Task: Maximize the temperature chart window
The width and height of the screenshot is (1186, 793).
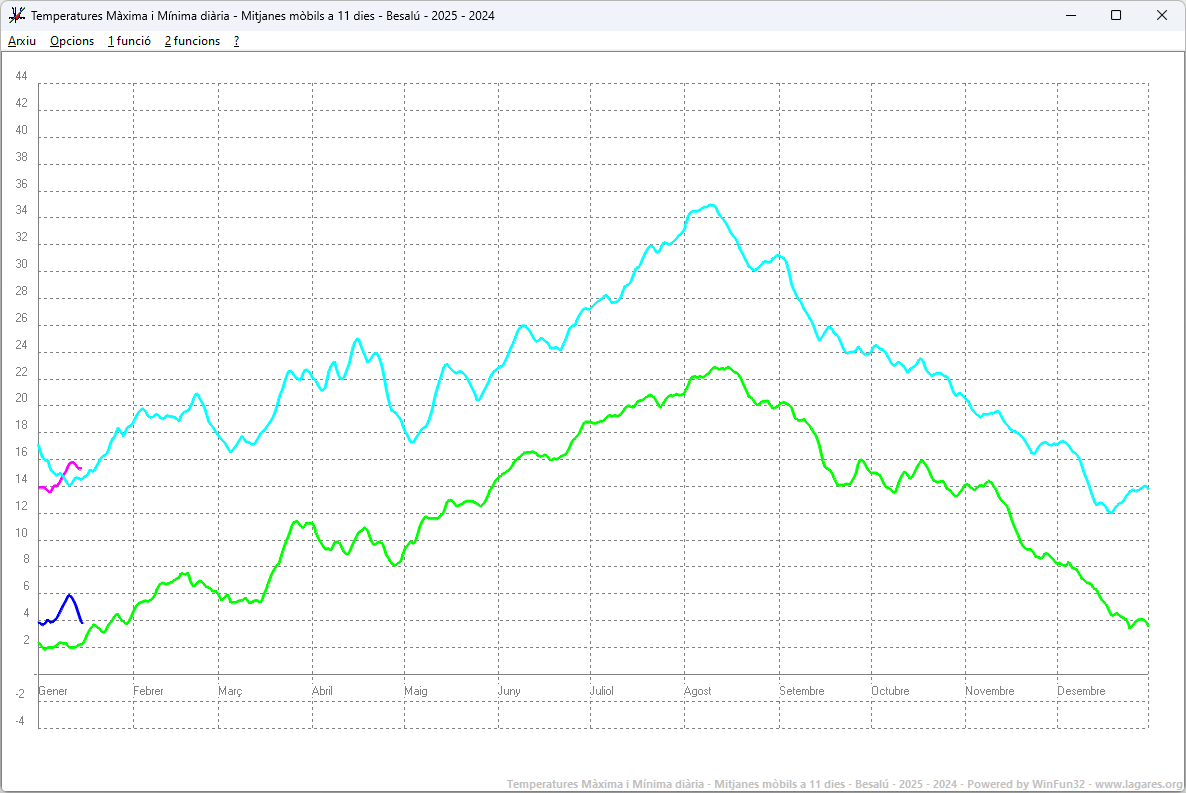Action: click(x=1116, y=15)
